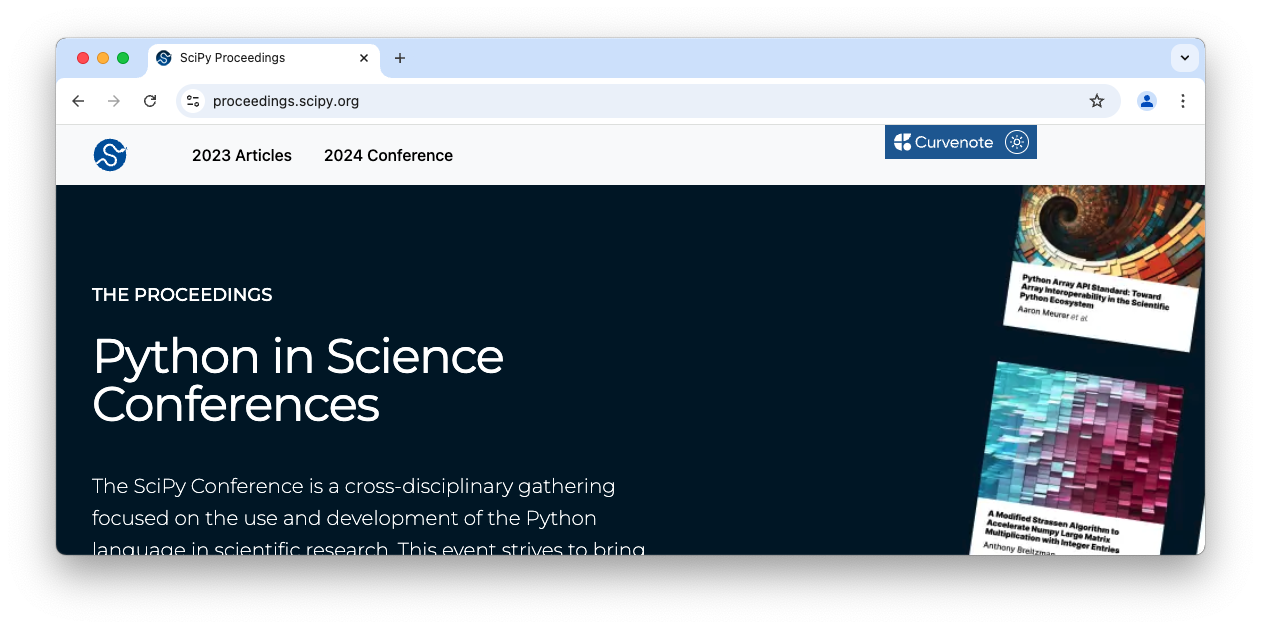Reload the SciPy Proceedings page
Screen dimensions: 1261x629
[x=150, y=101]
